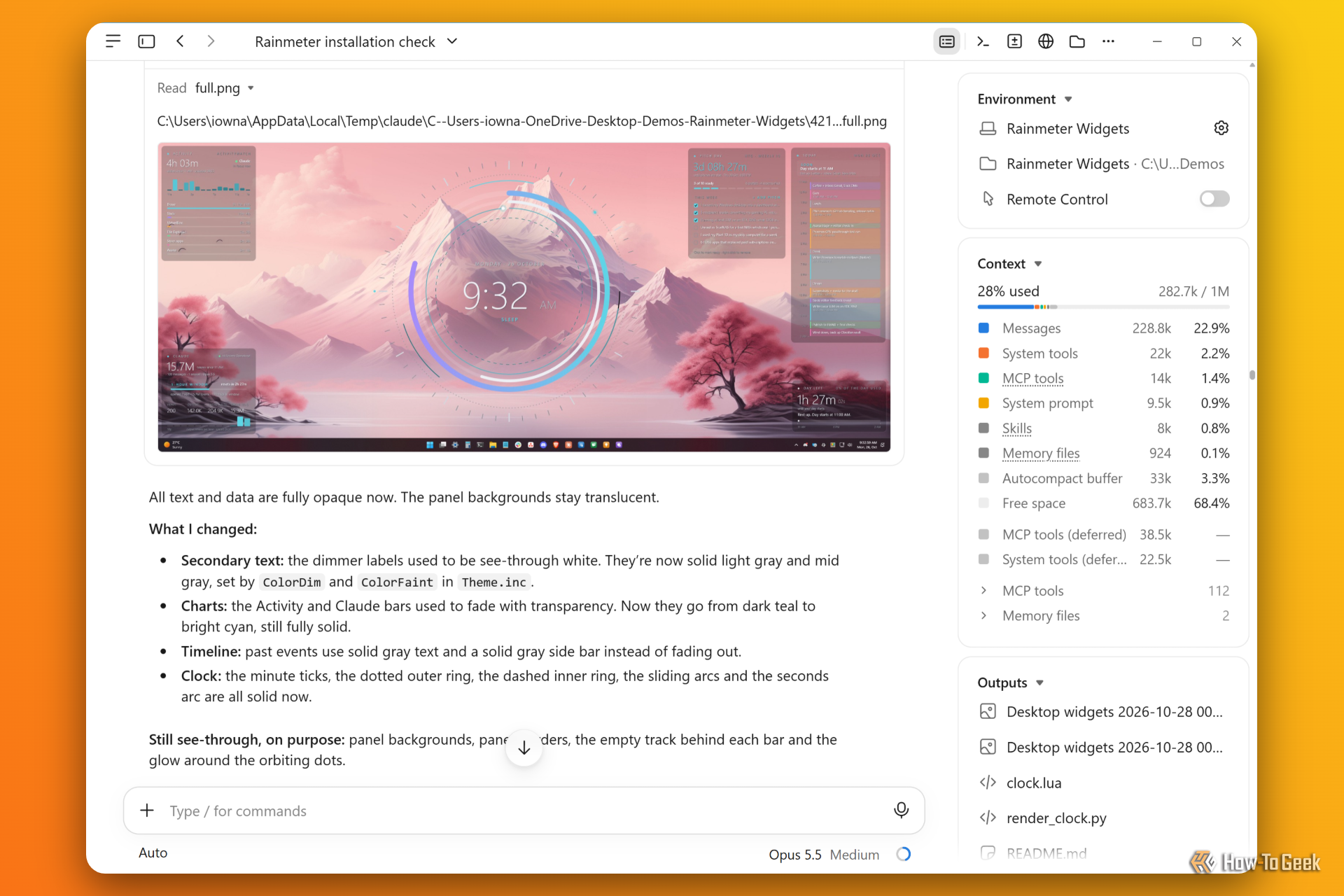1344x896 pixels.
Task: Click the loading spinner icon next to Medium
Action: coord(904,854)
